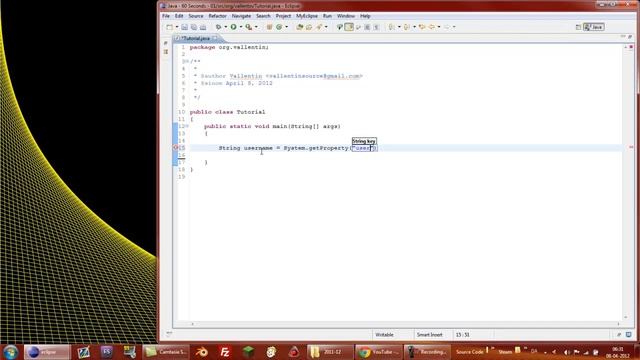This screenshot has height=360, width=640.
Task: Open the File menu
Action: [x=166, y=16]
